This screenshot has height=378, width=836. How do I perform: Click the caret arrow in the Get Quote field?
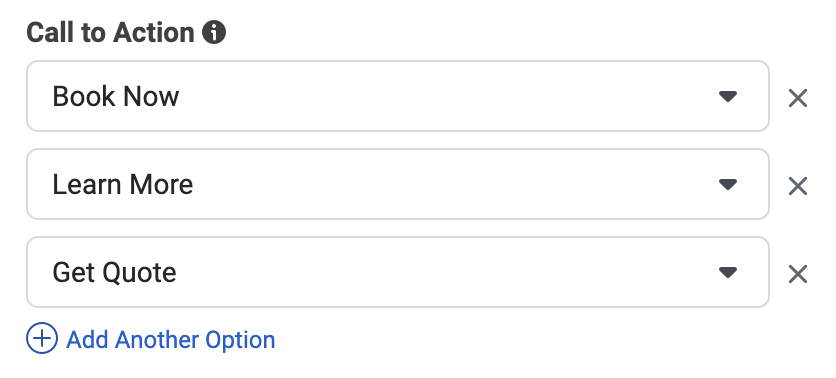tap(728, 272)
